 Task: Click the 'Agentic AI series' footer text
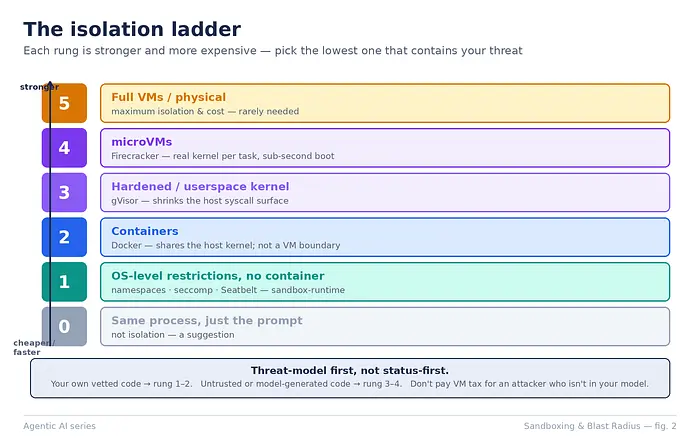pos(59,426)
